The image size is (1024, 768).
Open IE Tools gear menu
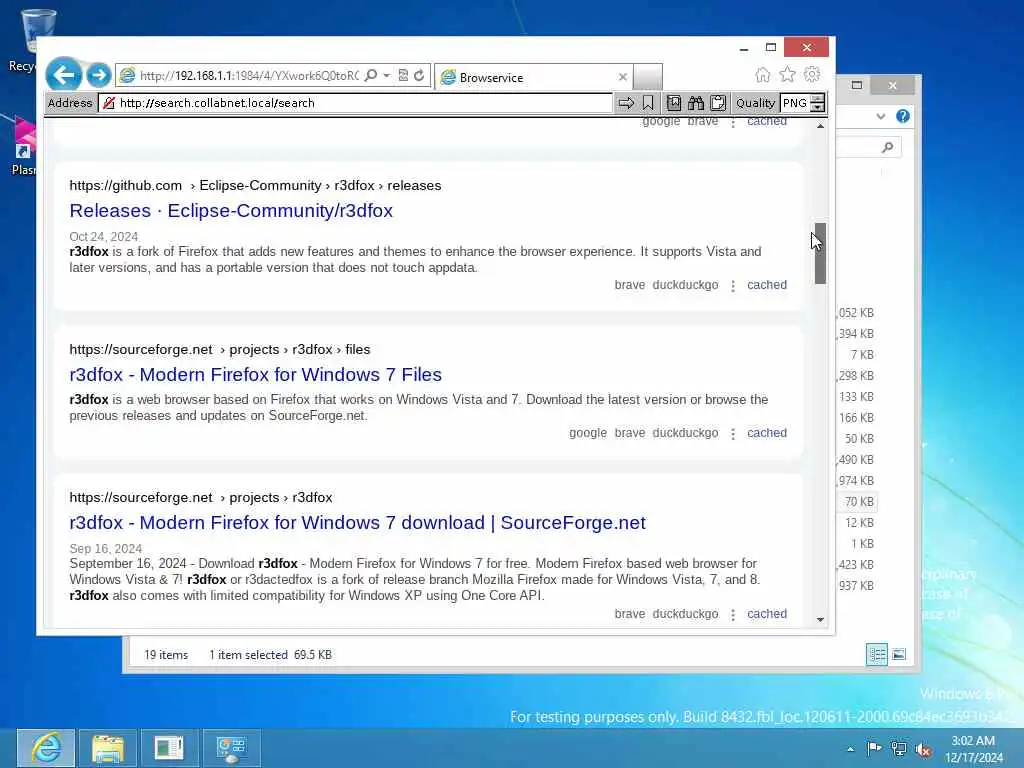(812, 74)
